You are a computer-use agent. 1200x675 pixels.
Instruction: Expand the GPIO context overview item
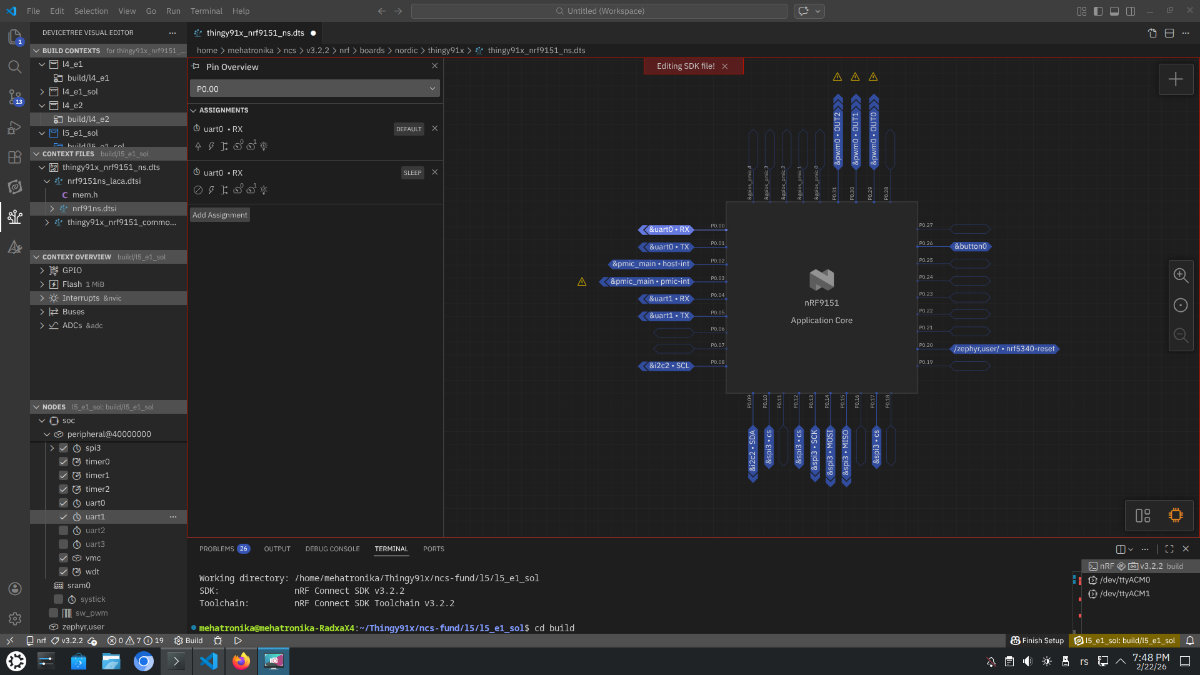point(42,270)
